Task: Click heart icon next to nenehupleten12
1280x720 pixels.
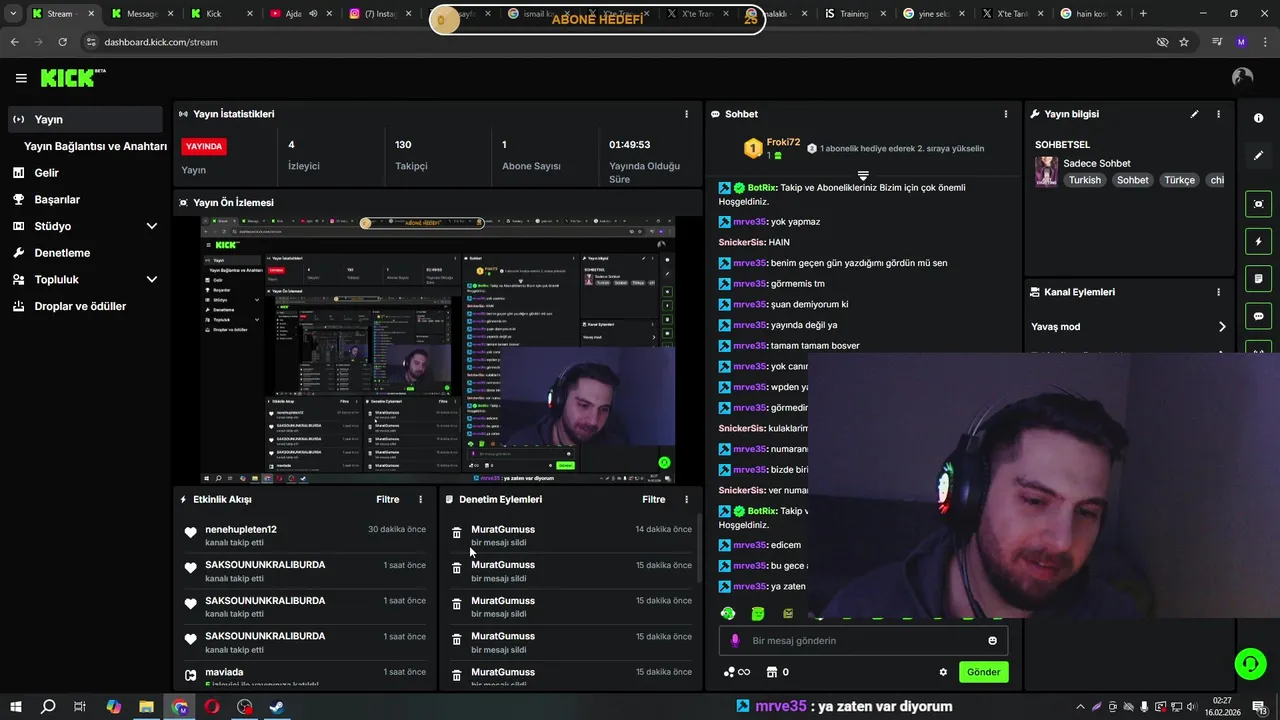Action: (x=191, y=533)
